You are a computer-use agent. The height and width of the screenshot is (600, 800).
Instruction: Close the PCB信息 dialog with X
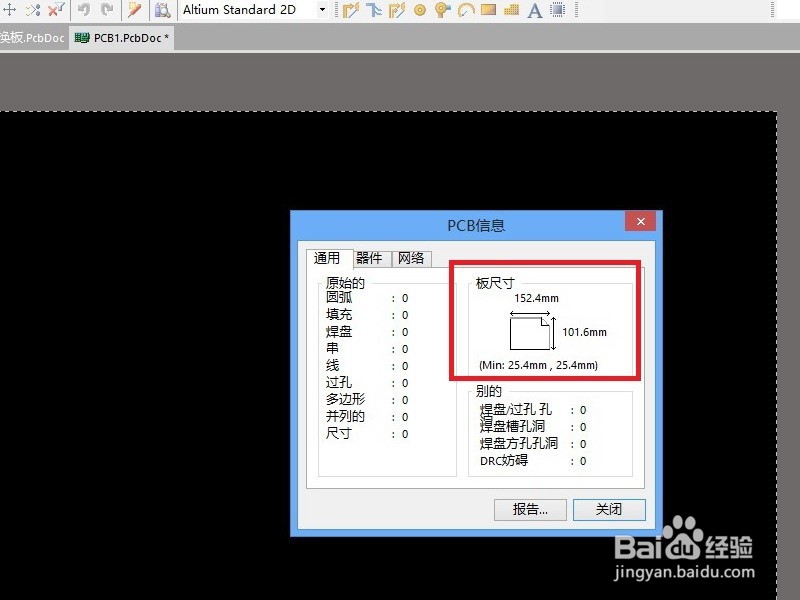click(x=641, y=221)
